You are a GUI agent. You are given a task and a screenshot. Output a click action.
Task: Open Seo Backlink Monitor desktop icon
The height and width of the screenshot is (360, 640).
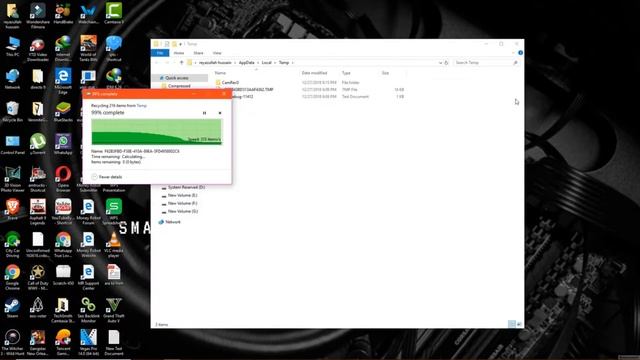pyautogui.click(x=88, y=310)
